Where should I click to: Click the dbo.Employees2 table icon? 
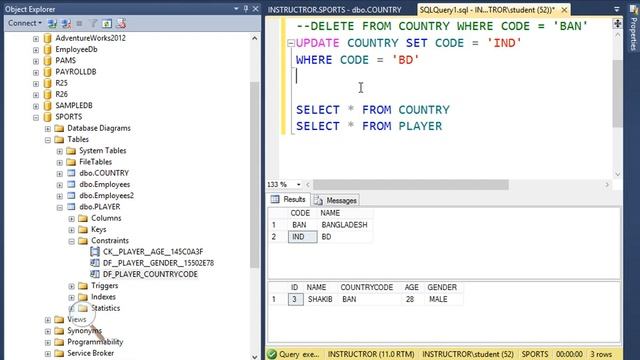[71, 196]
